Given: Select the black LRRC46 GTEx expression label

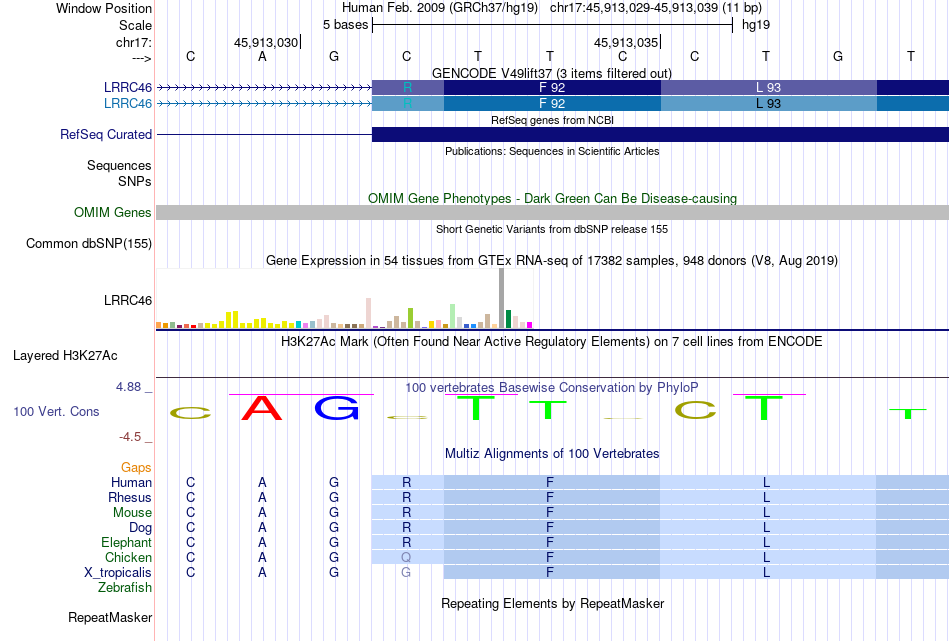Looking at the screenshot, I should pyautogui.click(x=127, y=301).
